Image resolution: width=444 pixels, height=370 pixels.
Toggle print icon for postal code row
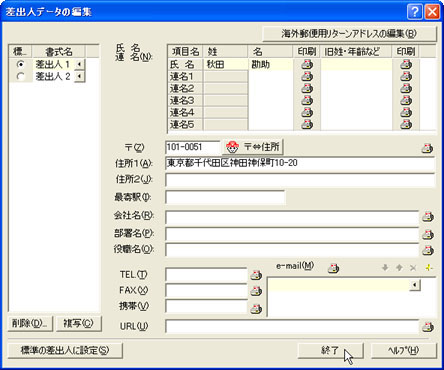click(427, 148)
